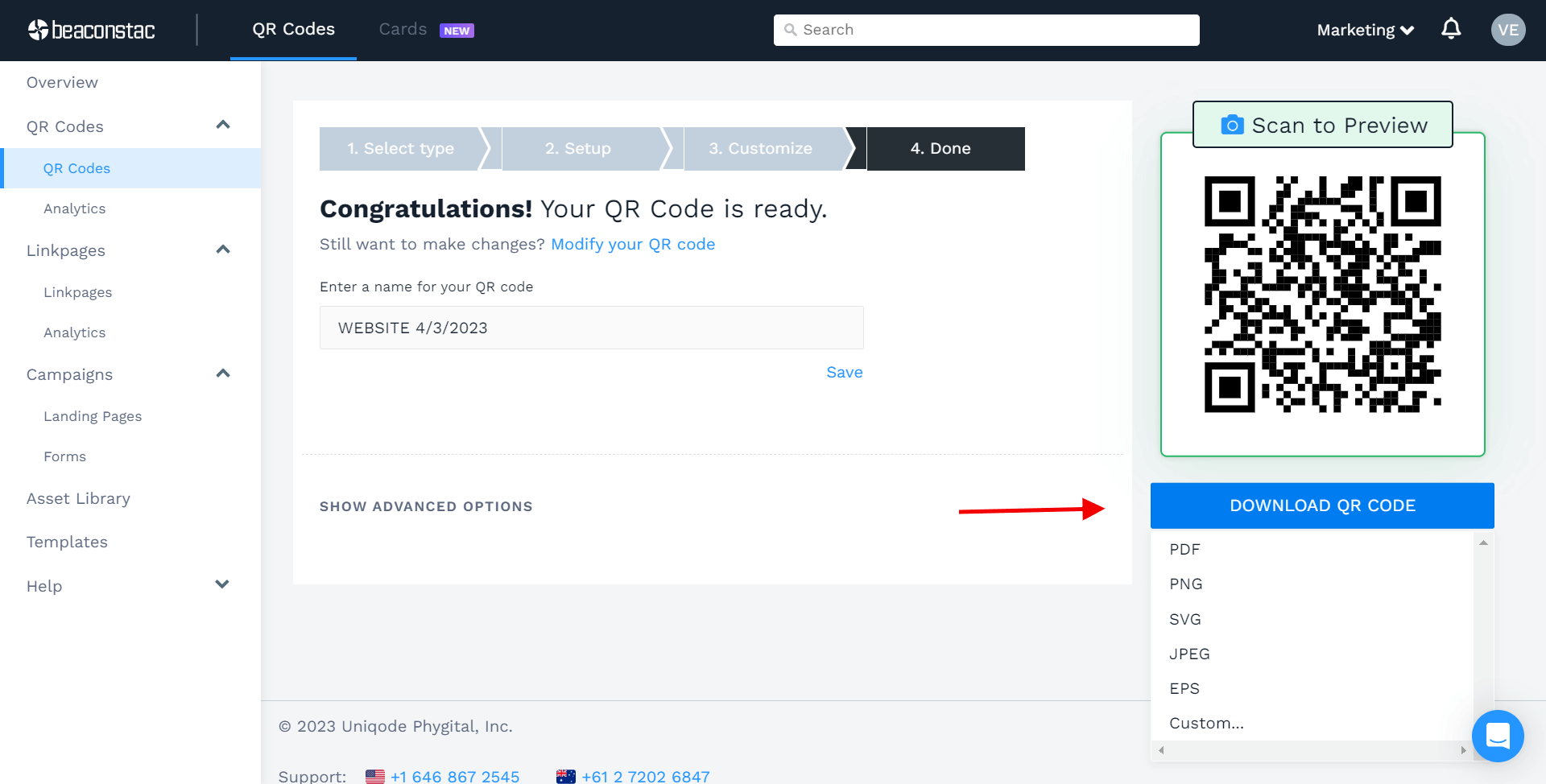Switch to the Cards tab

click(x=403, y=29)
